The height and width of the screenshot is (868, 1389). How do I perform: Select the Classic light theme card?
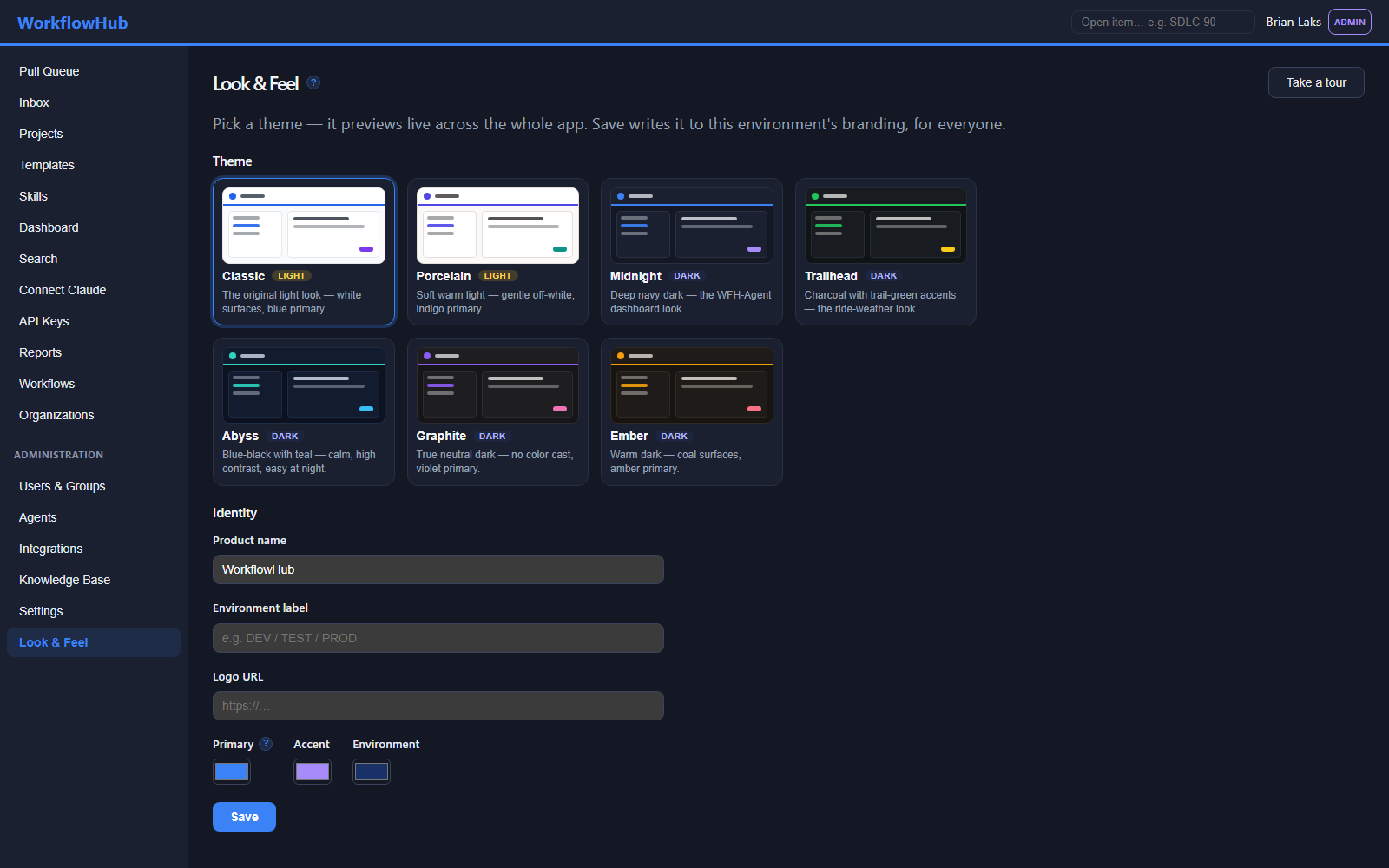click(x=304, y=252)
